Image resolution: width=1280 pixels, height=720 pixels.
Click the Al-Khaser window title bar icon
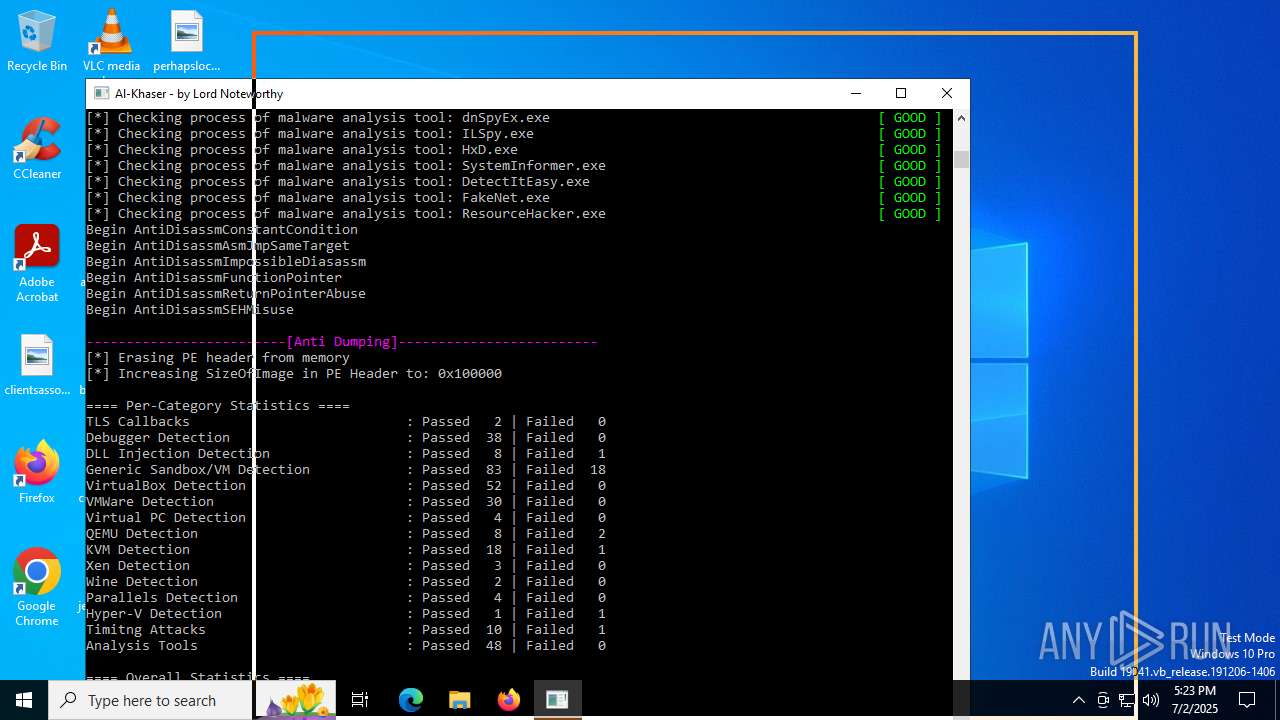[101, 93]
